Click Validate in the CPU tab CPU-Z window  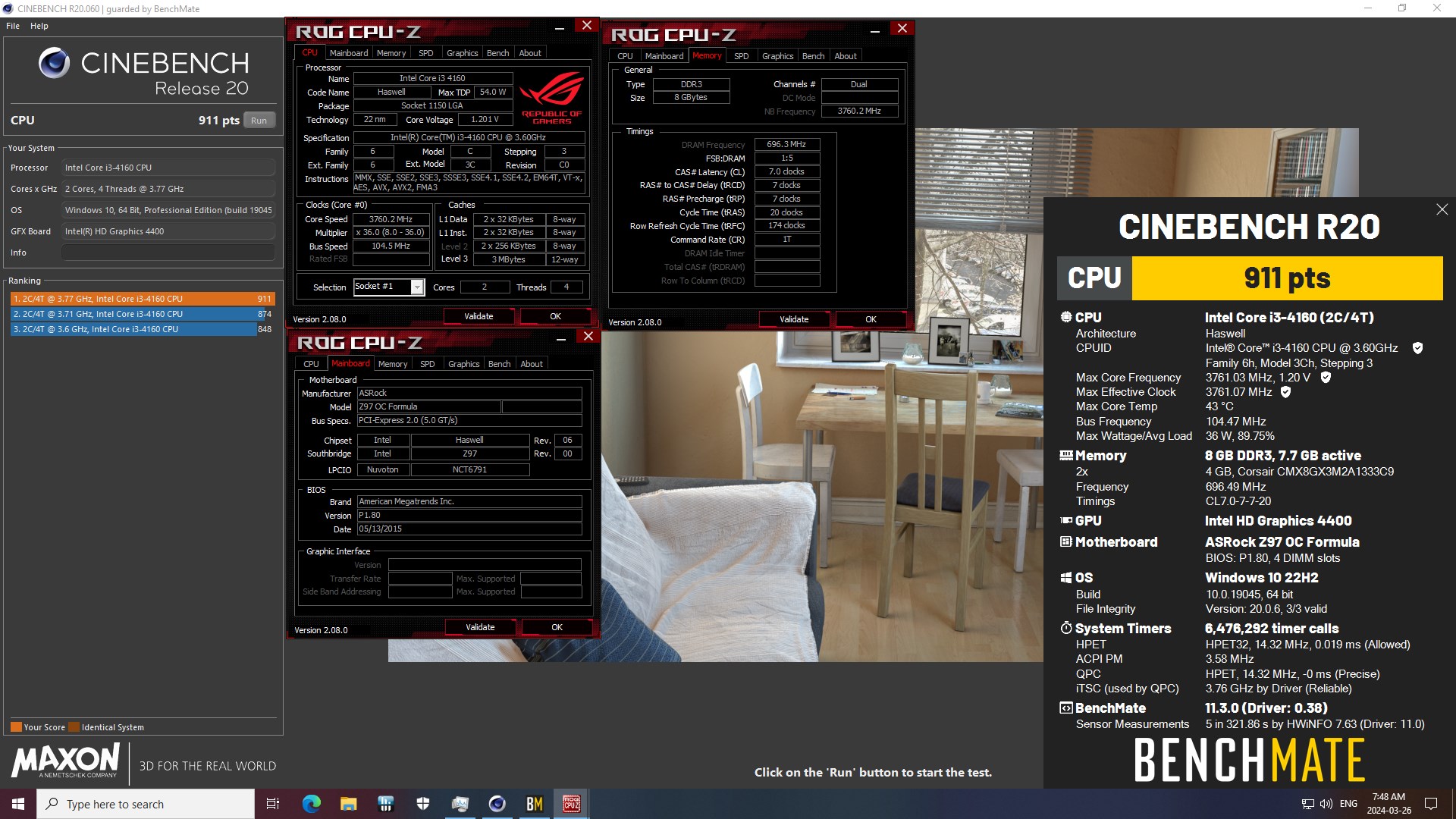pos(479,316)
